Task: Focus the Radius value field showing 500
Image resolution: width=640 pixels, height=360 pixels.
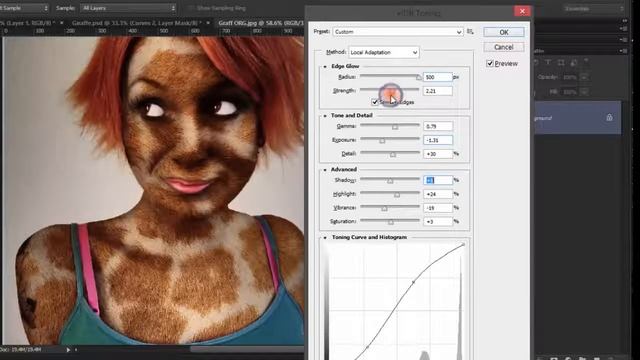Action: coord(438,77)
